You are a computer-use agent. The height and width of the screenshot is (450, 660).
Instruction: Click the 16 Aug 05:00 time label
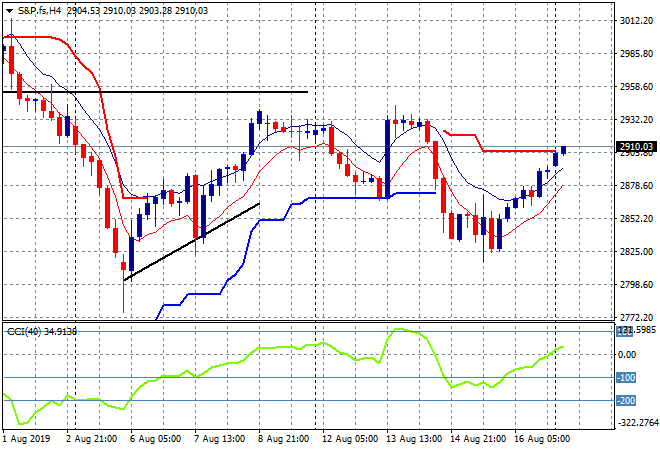pos(542,439)
